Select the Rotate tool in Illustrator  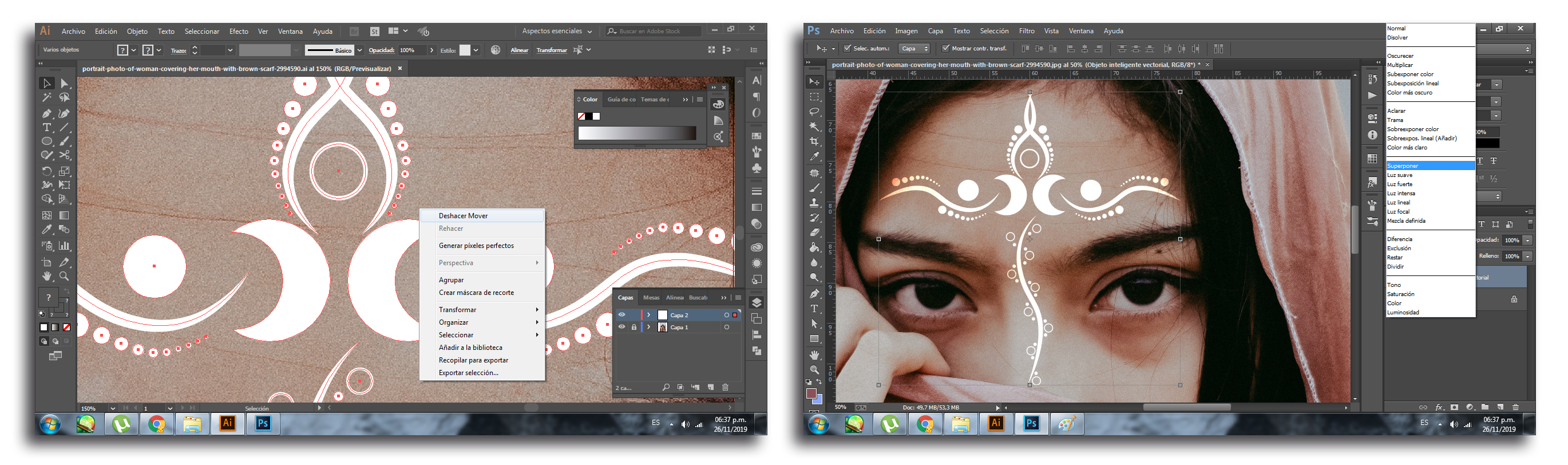(47, 171)
